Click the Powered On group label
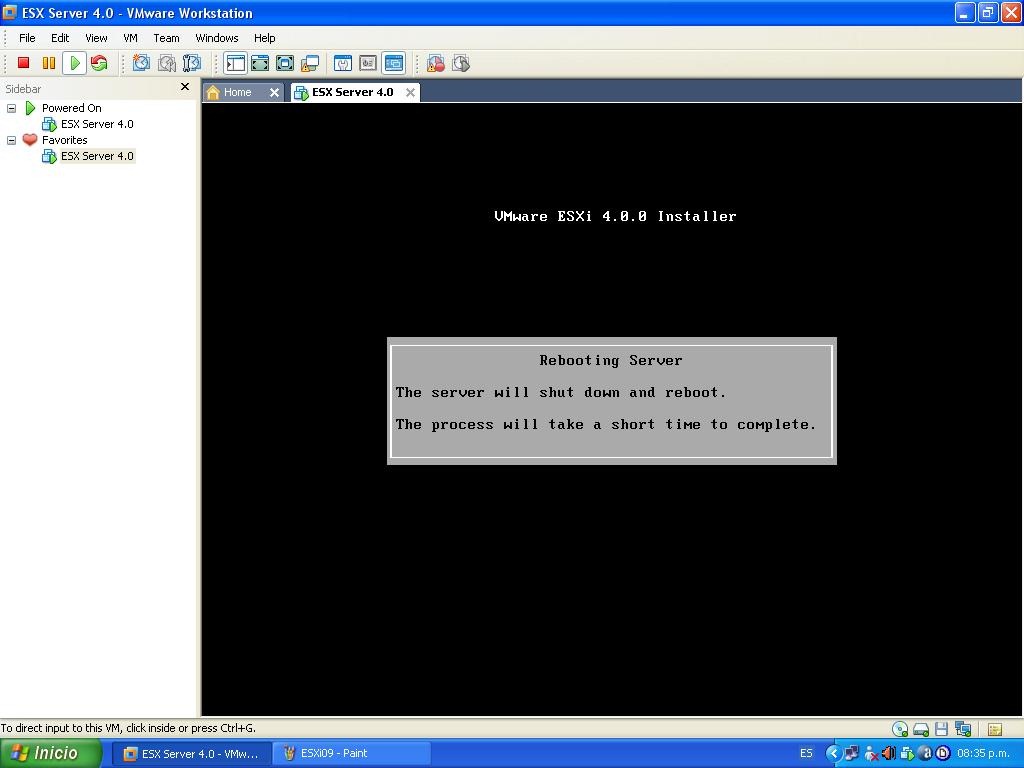 [72, 108]
